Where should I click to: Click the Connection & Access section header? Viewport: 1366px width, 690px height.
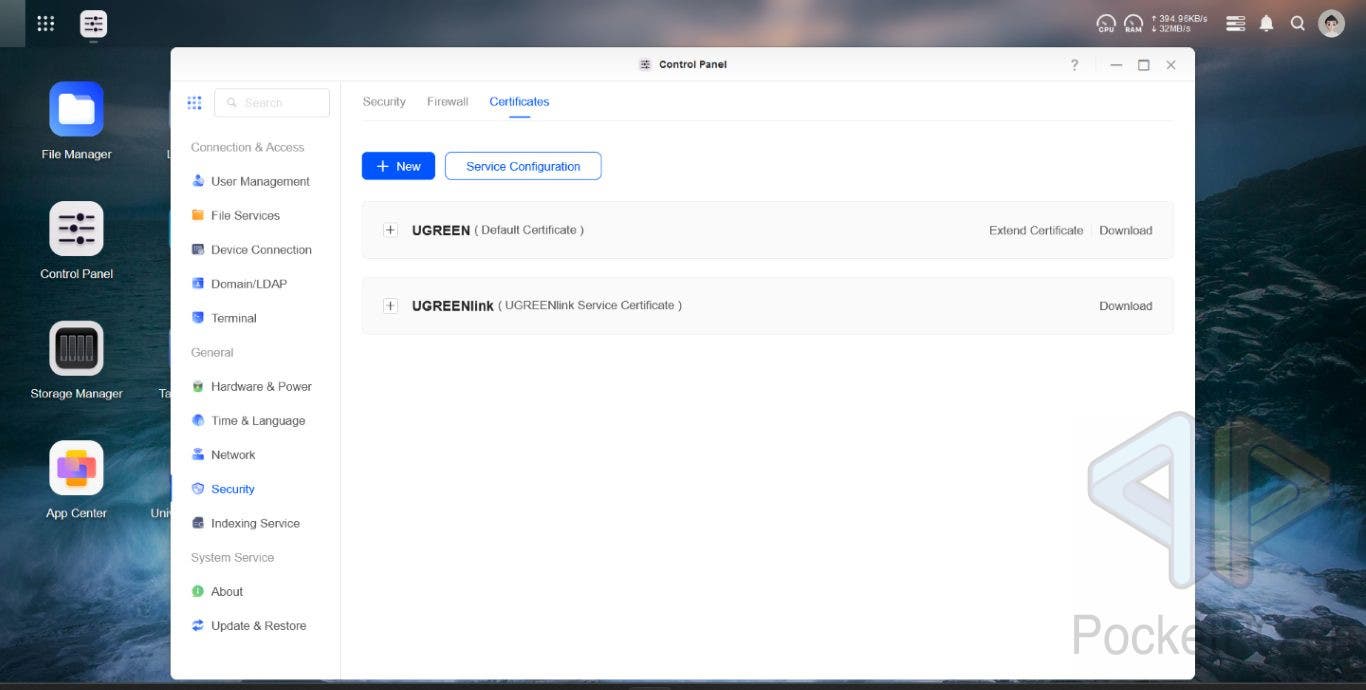coord(248,147)
